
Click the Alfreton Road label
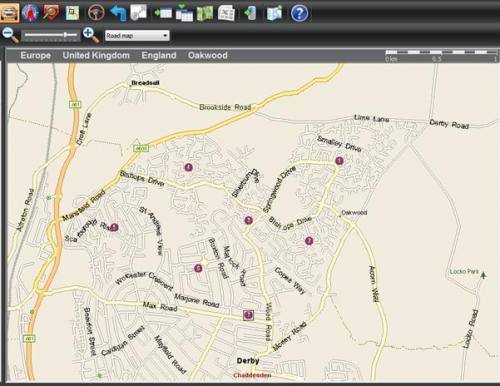[25, 210]
